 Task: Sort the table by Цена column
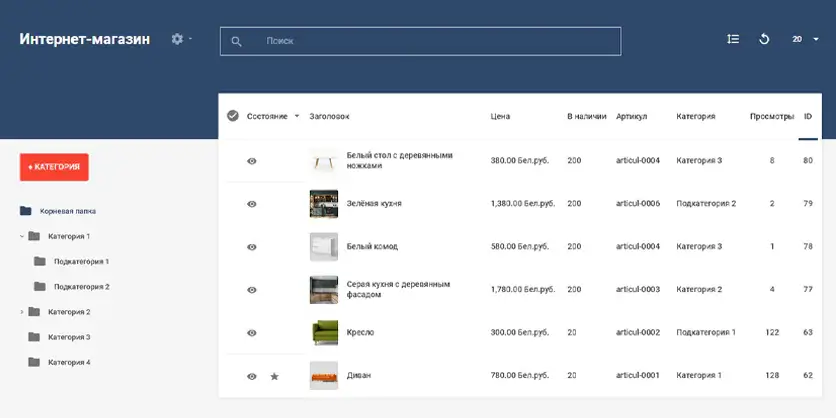(500, 117)
